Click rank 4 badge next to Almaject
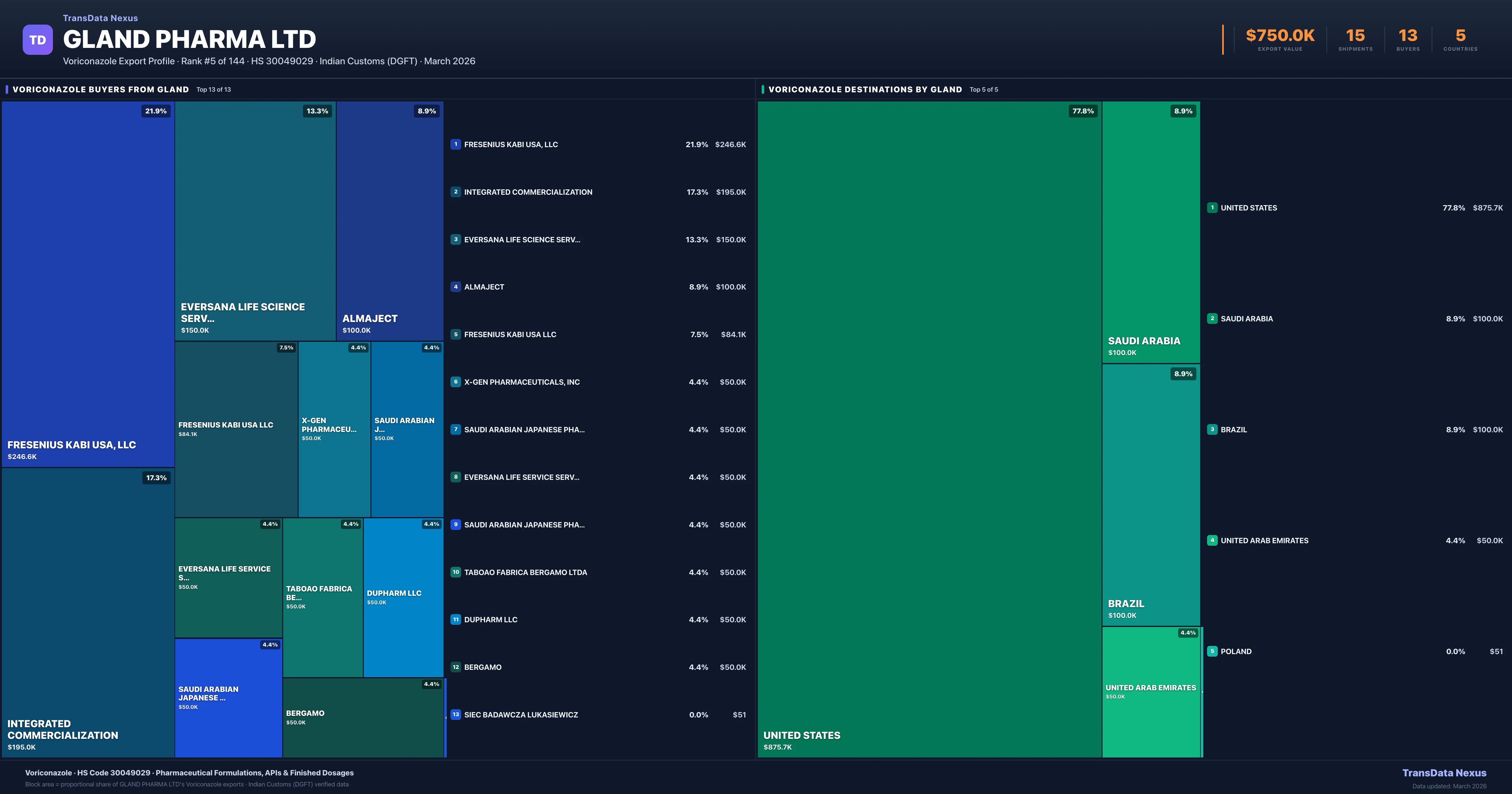Image resolution: width=1512 pixels, height=794 pixels. [455, 287]
